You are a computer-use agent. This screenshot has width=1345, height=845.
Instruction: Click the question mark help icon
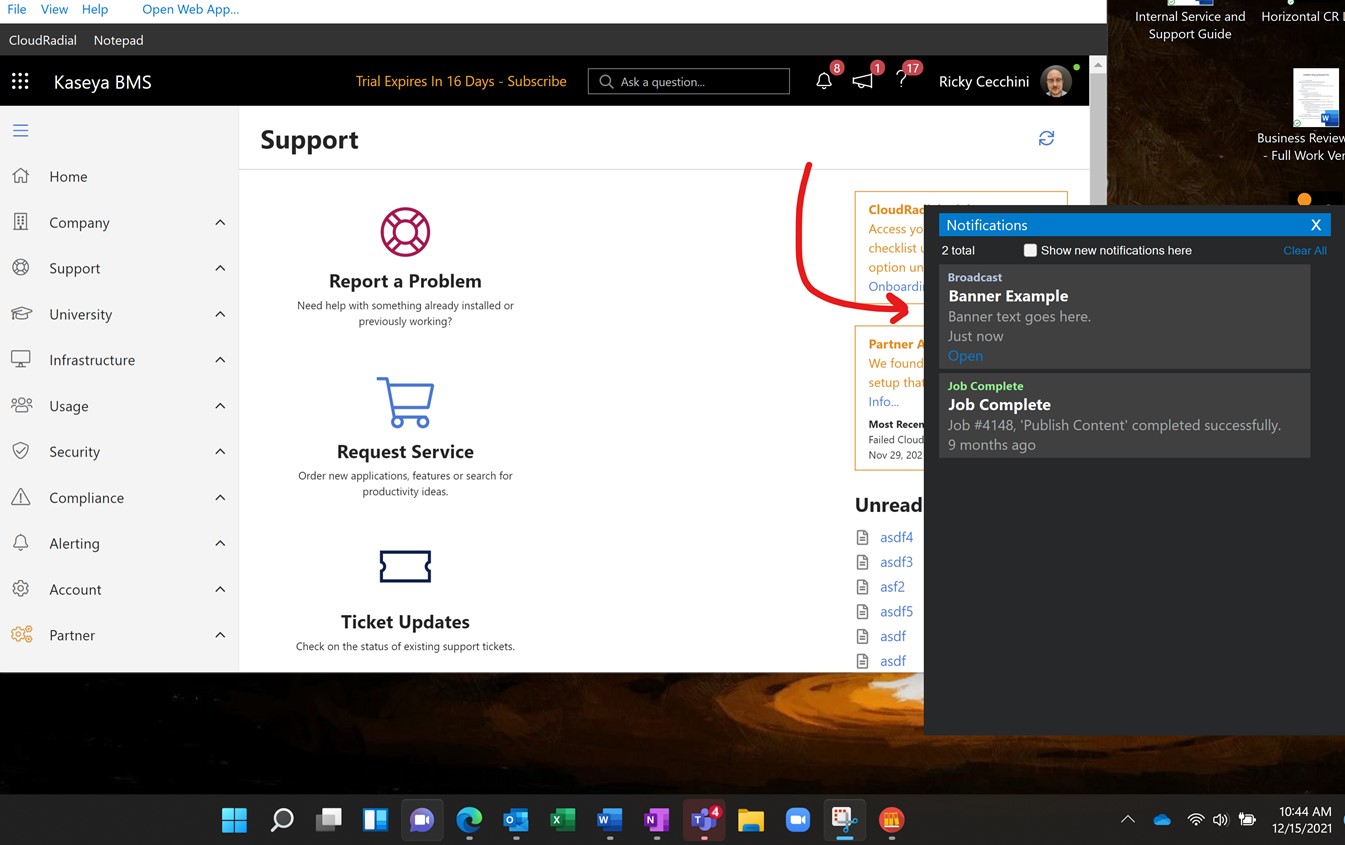[x=902, y=81]
